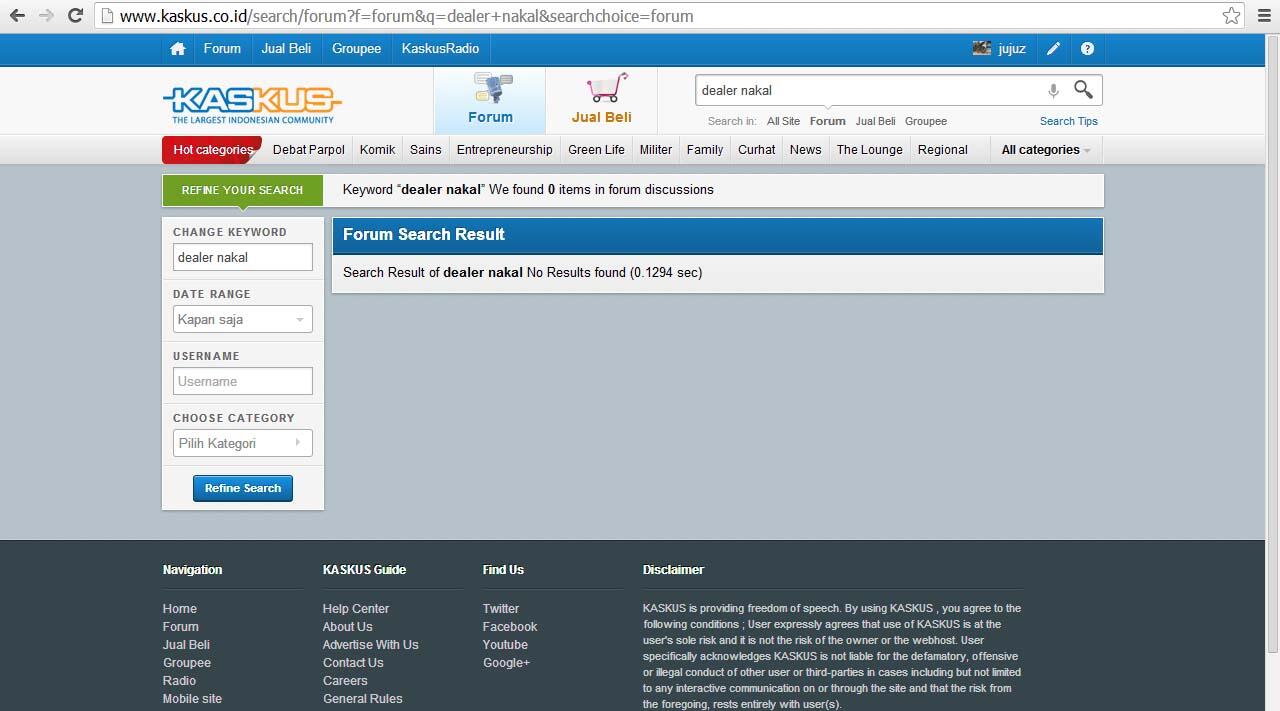
Task: Click the pencil create-post icon
Action: click(1053, 48)
